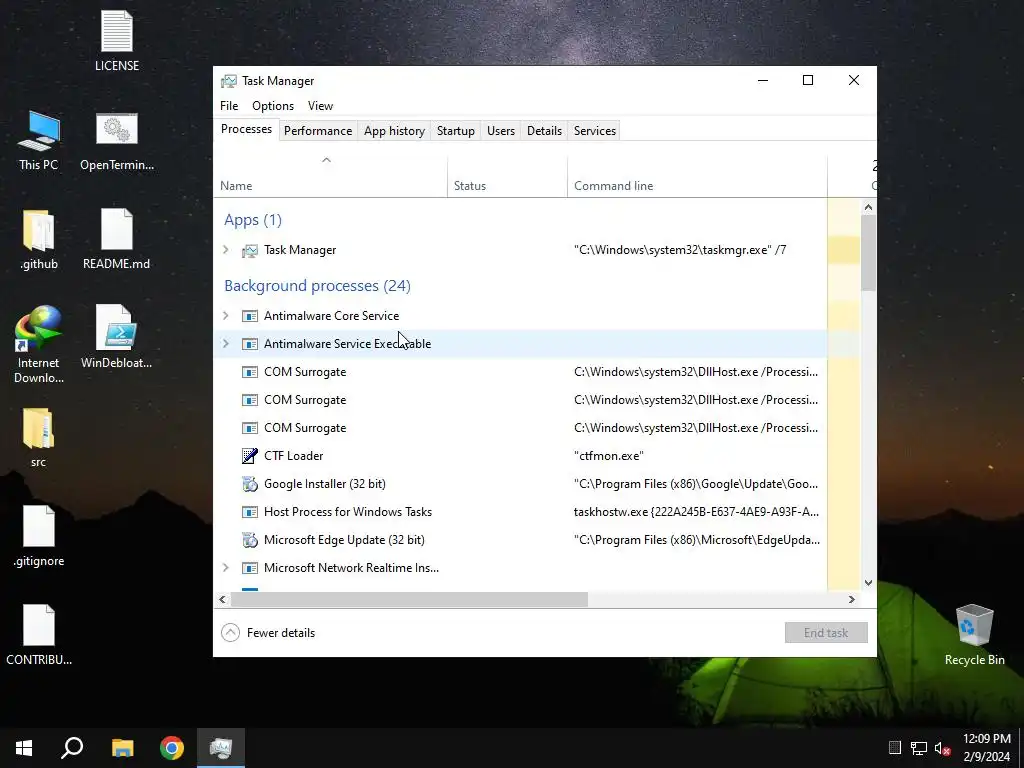Image resolution: width=1024 pixels, height=768 pixels.
Task: Switch to the Details tab
Action: pos(545,131)
